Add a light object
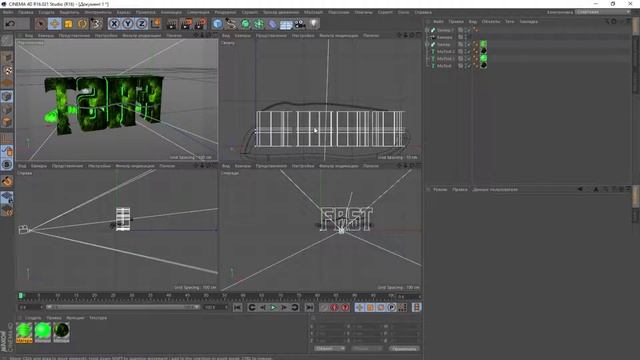This screenshot has width=640, height=360. (x=313, y=24)
